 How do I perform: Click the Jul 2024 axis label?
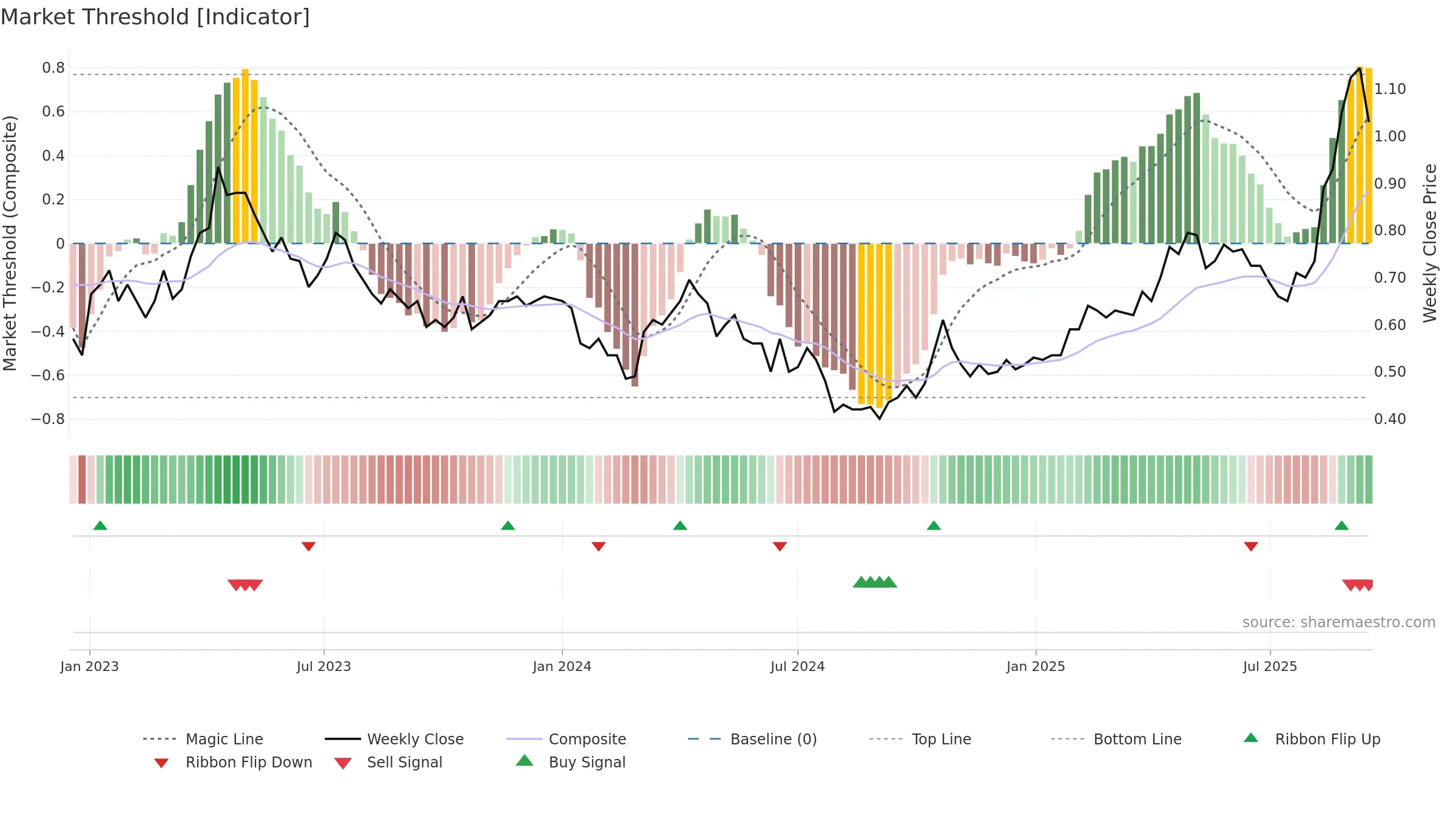pyautogui.click(x=798, y=666)
